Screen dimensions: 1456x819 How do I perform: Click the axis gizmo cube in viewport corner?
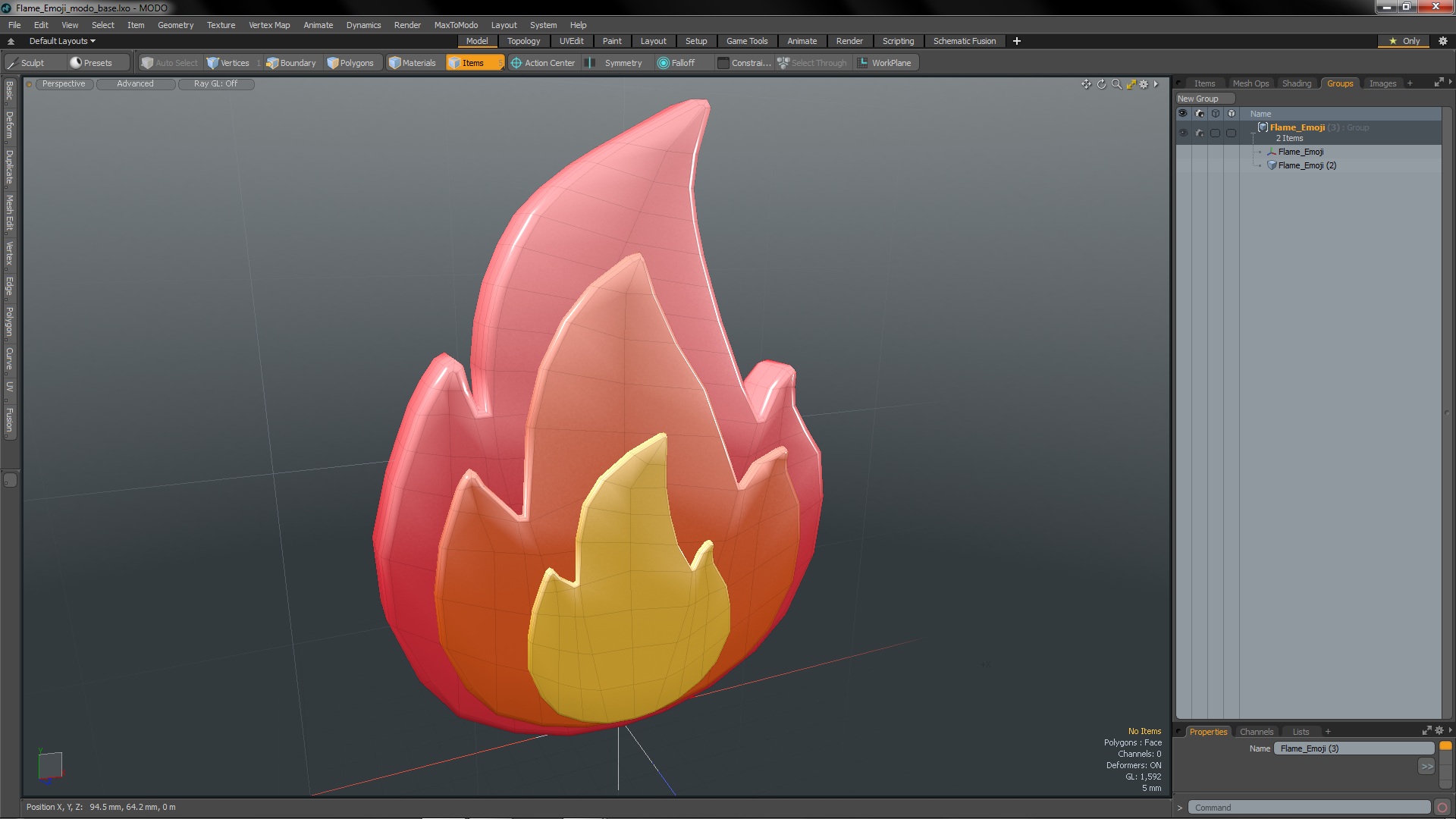coord(50,765)
